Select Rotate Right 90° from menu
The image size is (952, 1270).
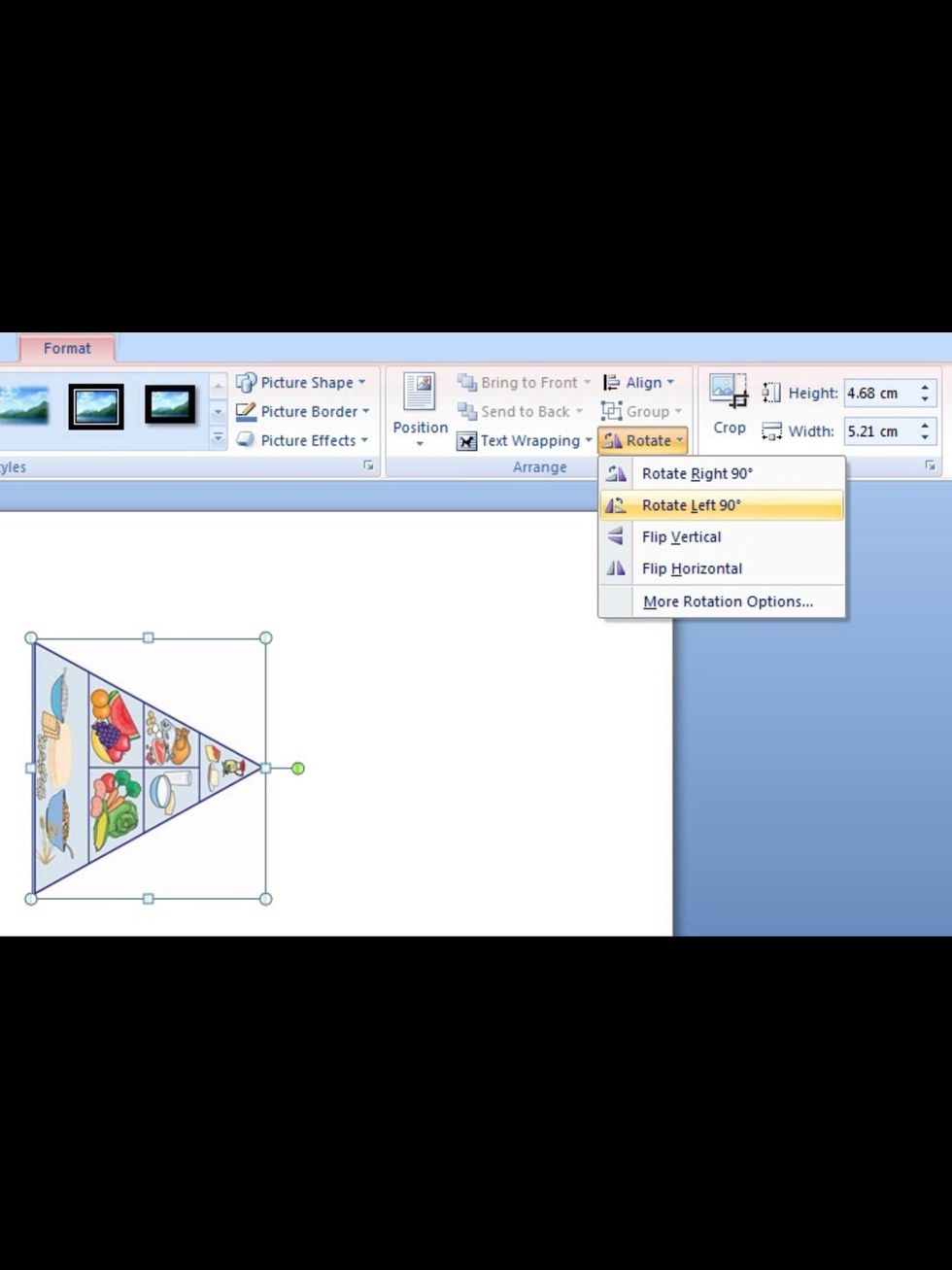(697, 474)
